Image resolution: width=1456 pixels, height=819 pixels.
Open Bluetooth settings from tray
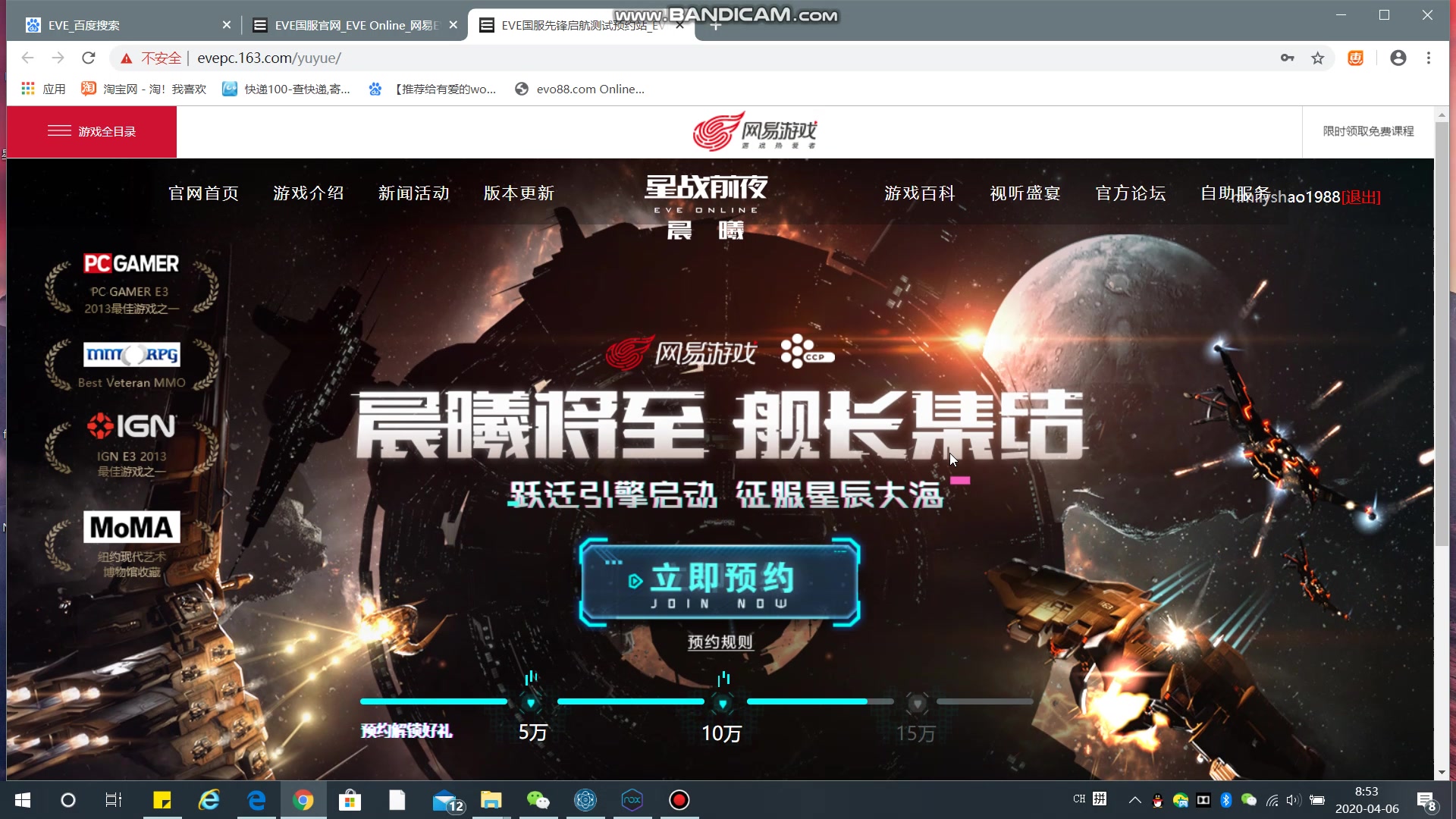1226,800
